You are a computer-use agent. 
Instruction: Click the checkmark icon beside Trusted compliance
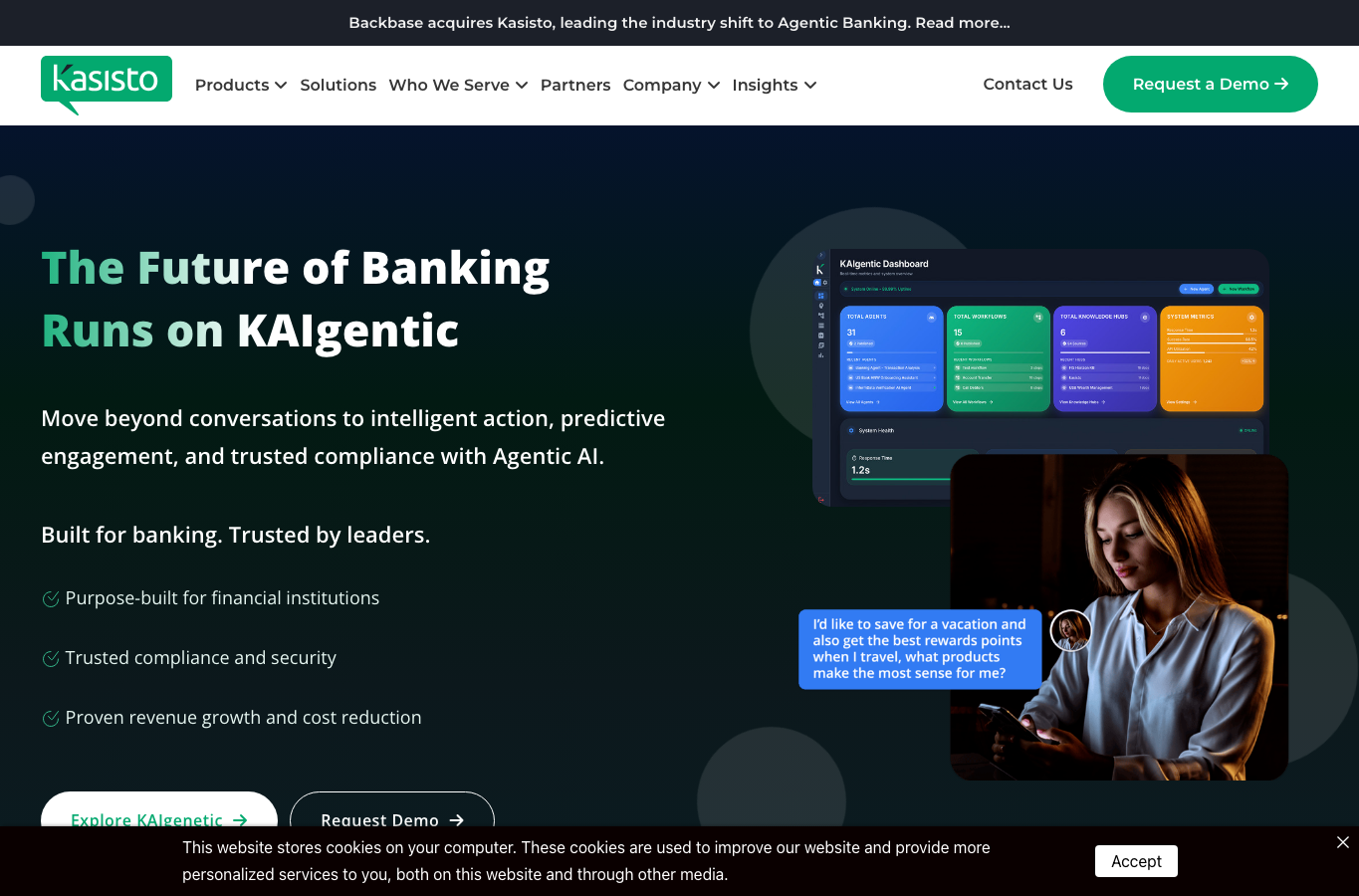(51, 658)
